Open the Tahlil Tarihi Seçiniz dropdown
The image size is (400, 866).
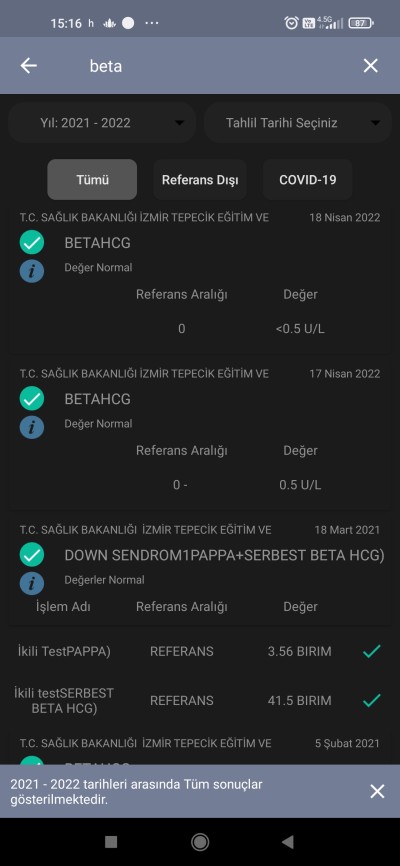click(298, 123)
